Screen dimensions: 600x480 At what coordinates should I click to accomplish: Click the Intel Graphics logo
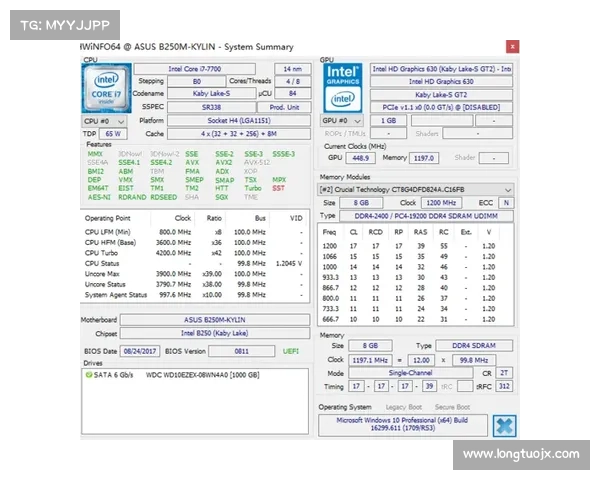point(343,86)
